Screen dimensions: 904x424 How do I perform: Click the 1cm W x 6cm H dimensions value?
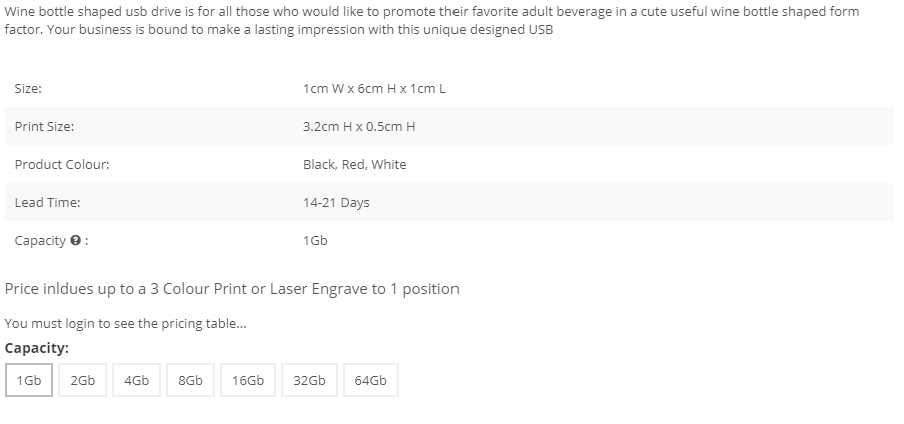point(374,89)
